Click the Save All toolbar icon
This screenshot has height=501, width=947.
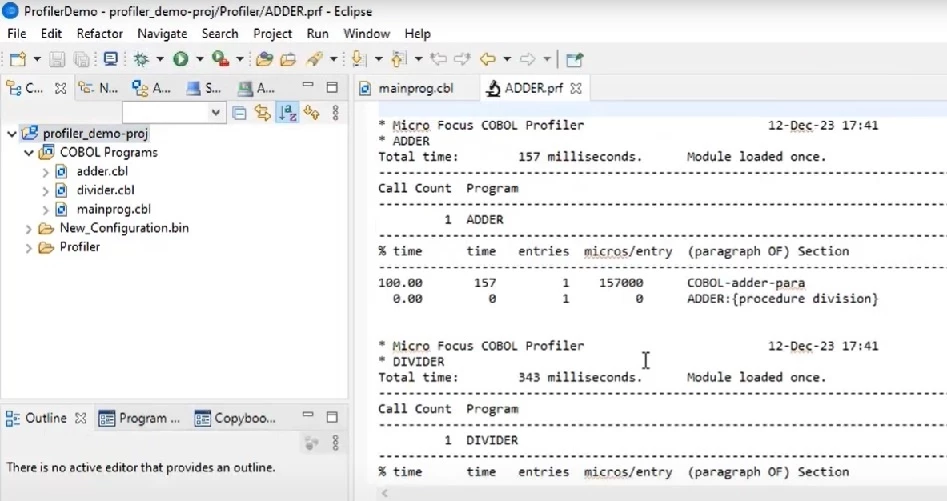pos(81,59)
